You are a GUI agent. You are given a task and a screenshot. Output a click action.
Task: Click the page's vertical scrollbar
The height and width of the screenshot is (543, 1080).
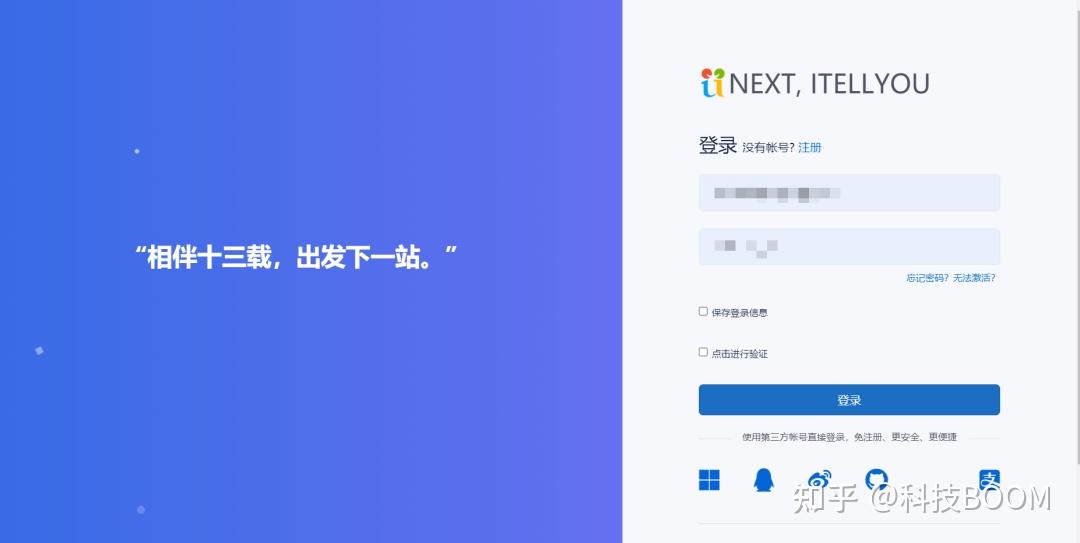click(x=1077, y=272)
